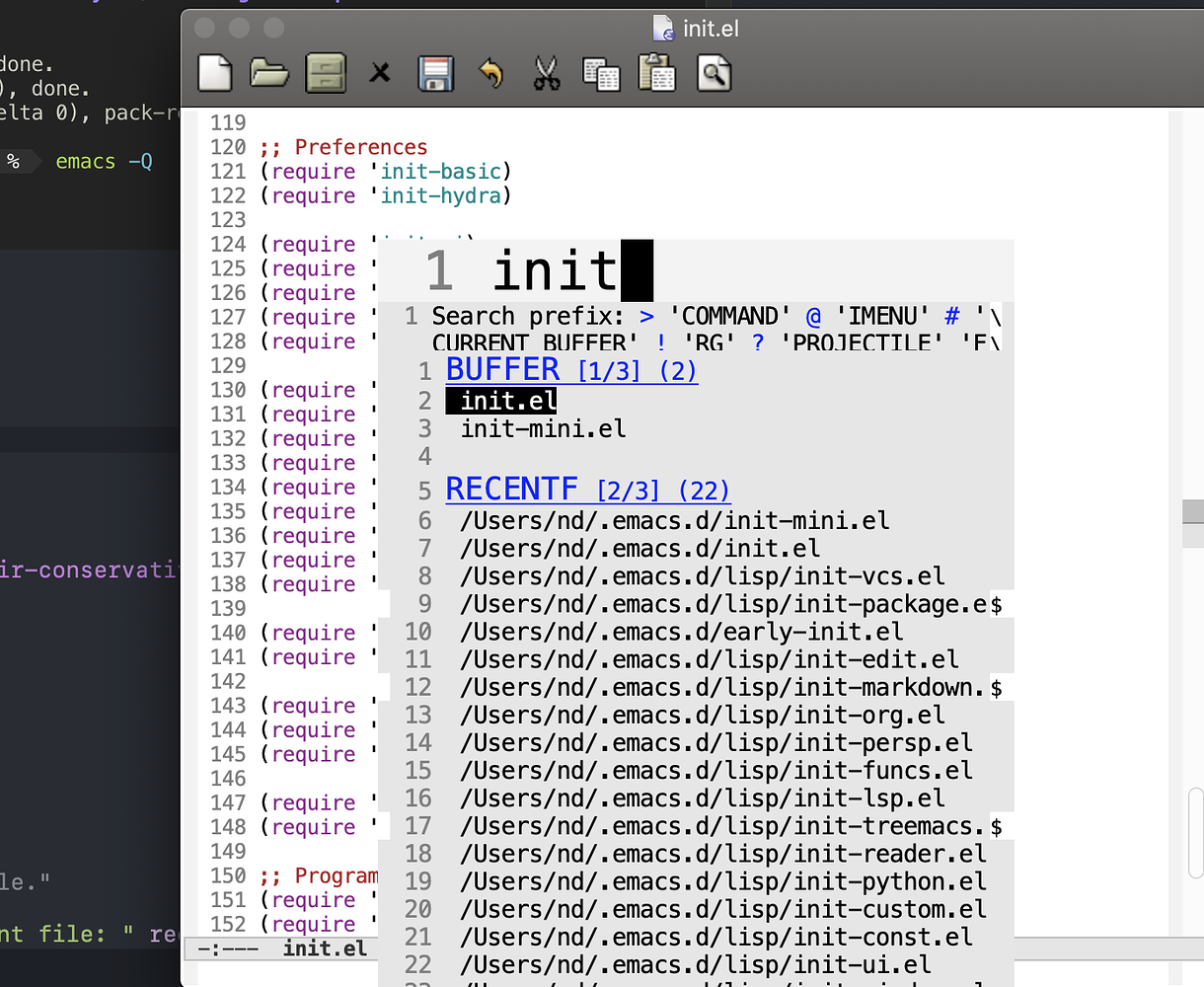Select the highlighted init.el candidate
Viewport: 1204px width, 987px height.
[x=501, y=401]
